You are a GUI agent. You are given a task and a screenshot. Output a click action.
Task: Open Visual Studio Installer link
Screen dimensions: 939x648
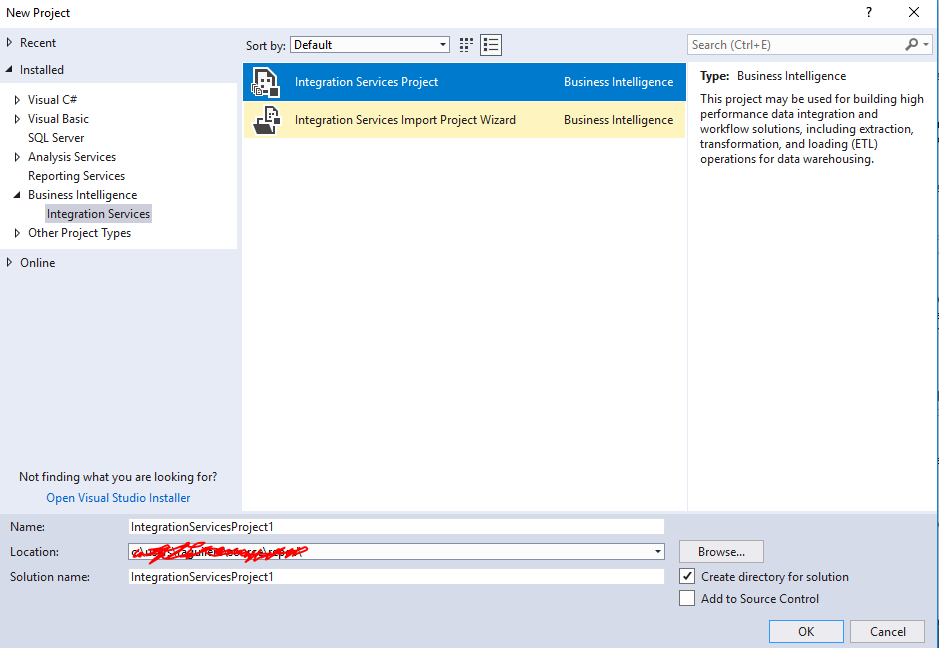118,498
